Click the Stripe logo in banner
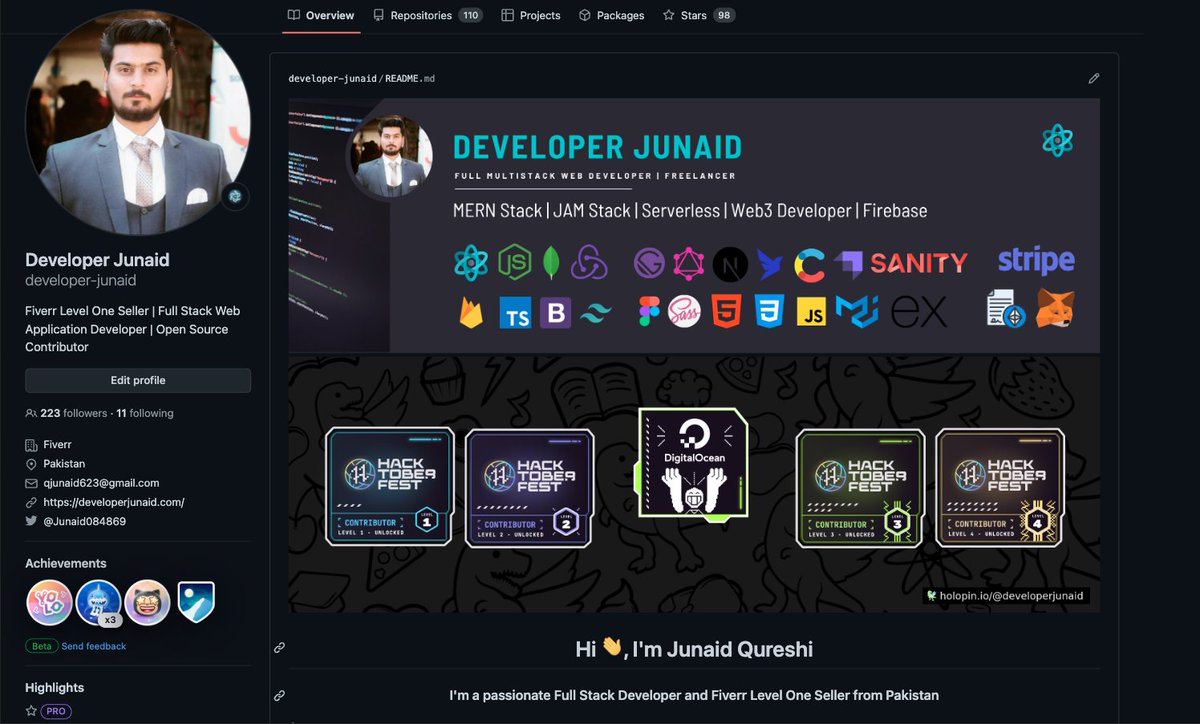 [x=1036, y=261]
